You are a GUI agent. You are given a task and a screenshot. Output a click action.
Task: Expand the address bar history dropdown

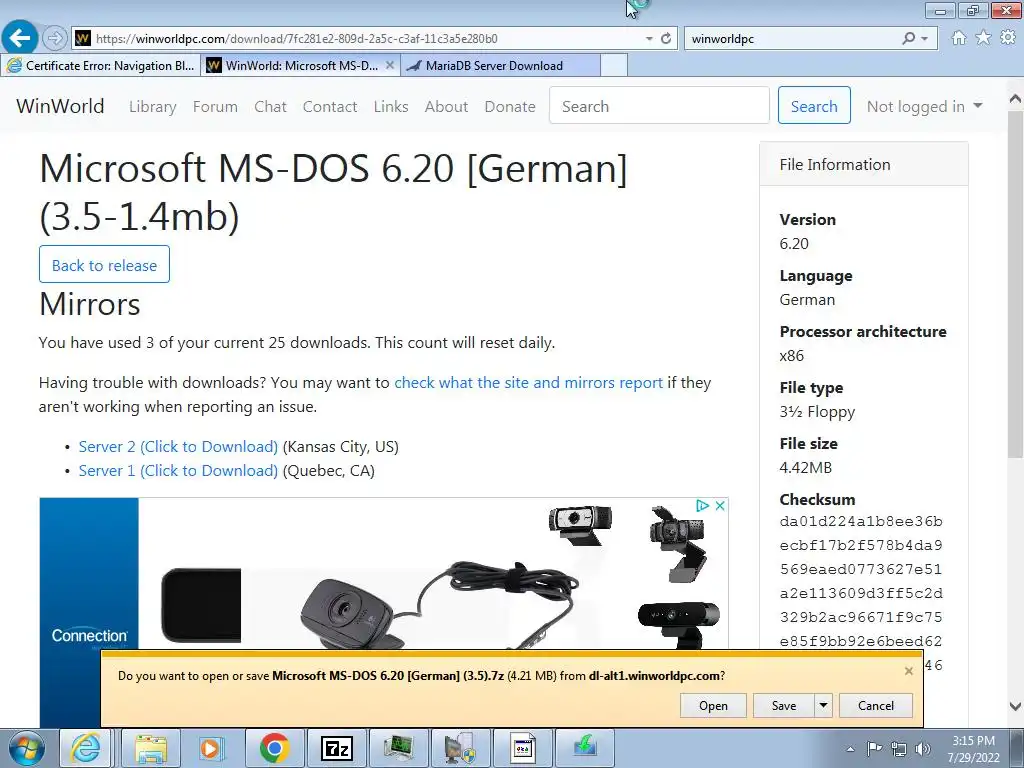click(x=649, y=39)
